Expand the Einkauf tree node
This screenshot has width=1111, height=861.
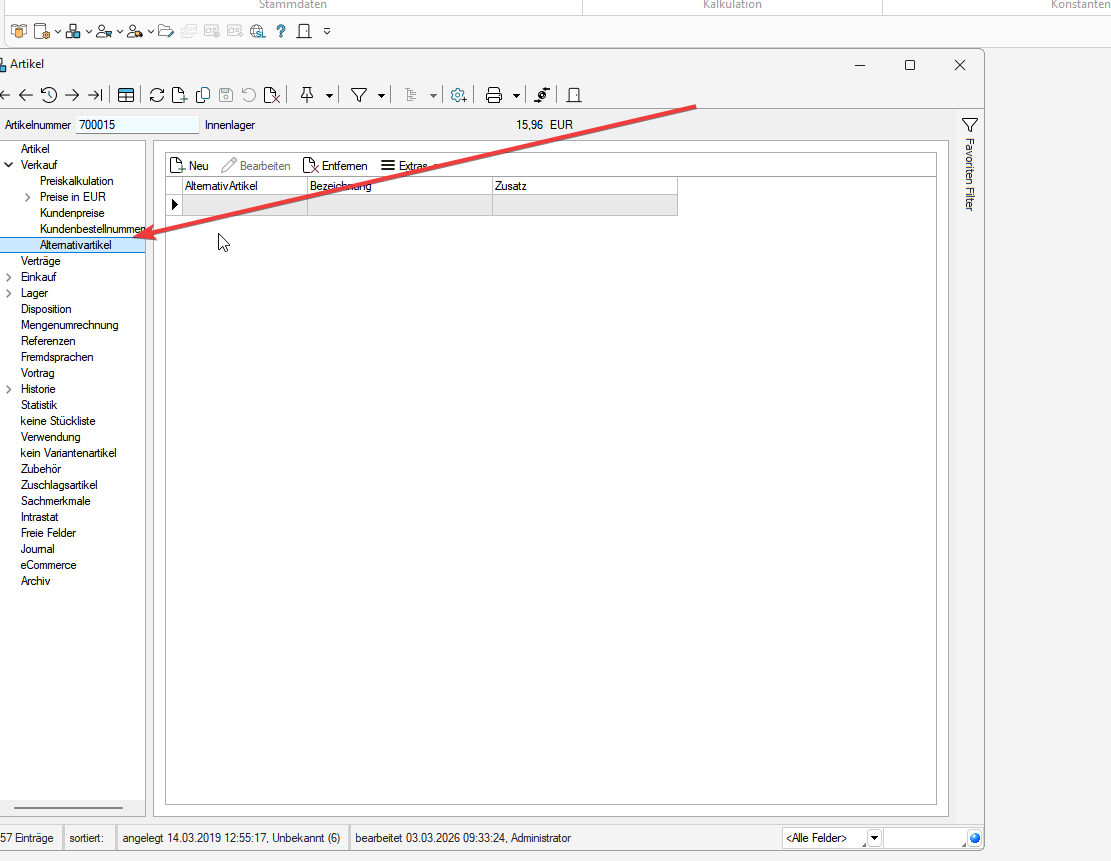9,277
